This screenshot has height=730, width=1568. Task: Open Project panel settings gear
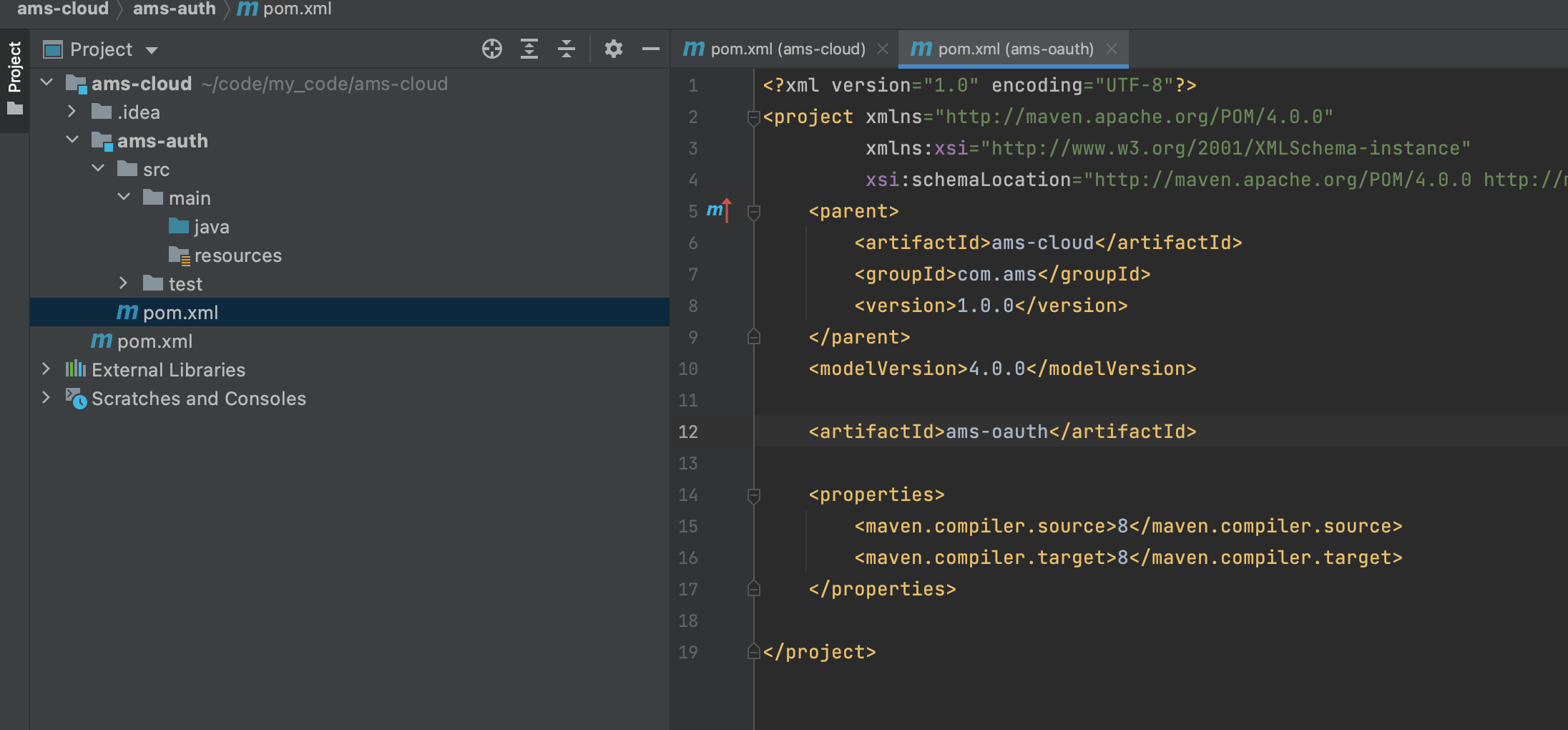point(613,49)
